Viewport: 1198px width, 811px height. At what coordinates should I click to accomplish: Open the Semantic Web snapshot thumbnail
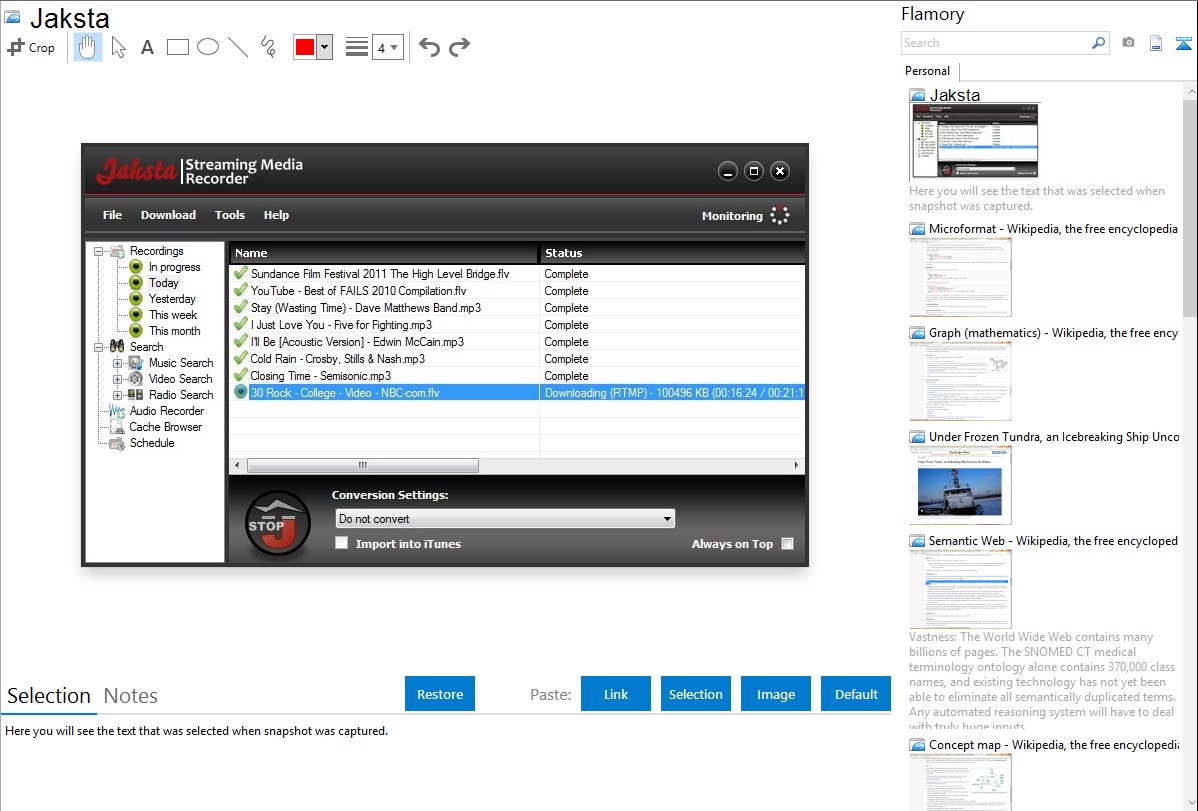click(x=960, y=589)
